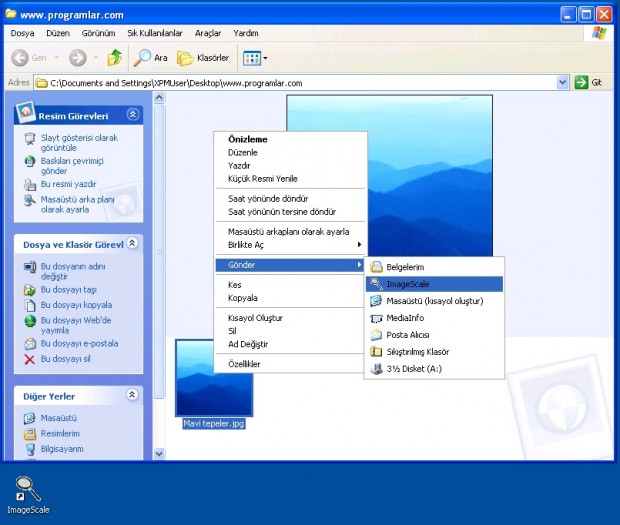The height and width of the screenshot is (525, 620).
Task: Click Bilgisayarım computer icon
Action: pos(30,449)
